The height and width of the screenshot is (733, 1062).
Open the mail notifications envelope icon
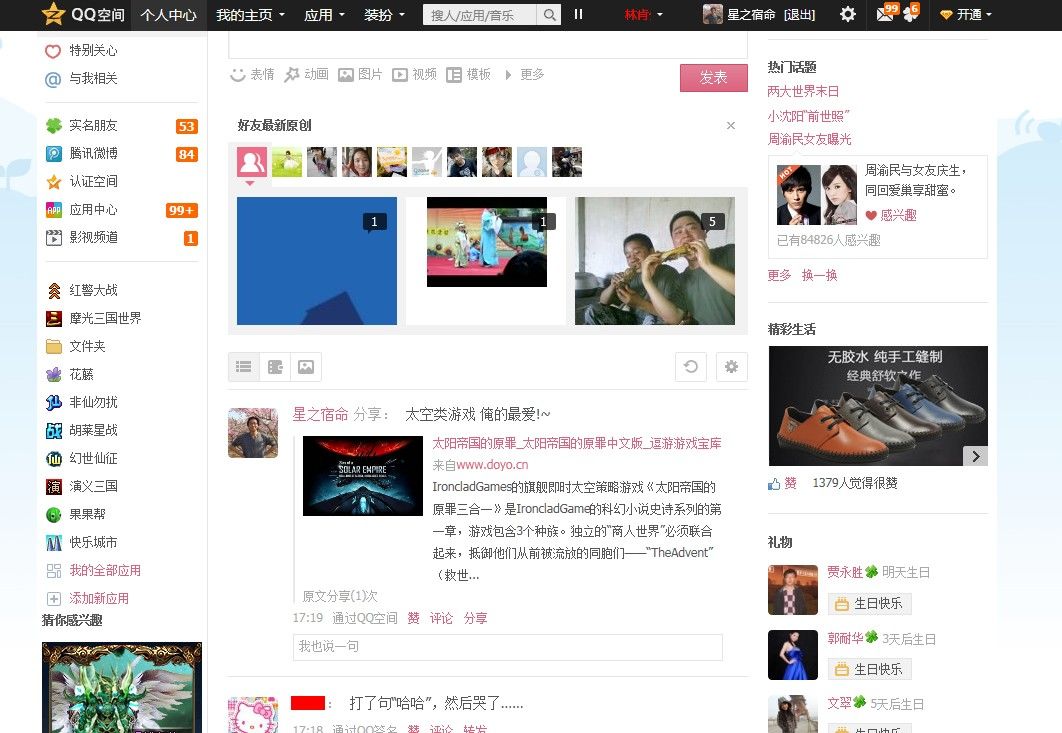click(885, 14)
